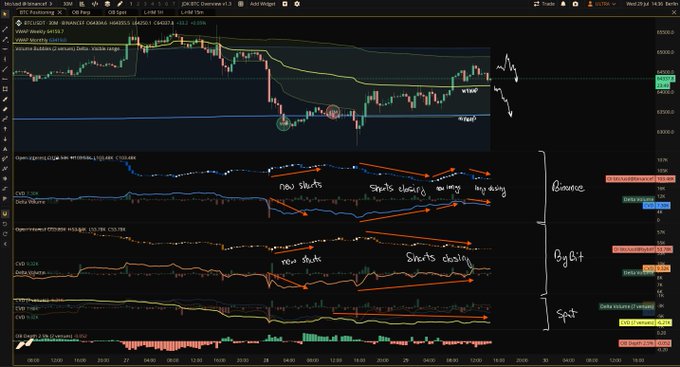Click the Binance logo beside BTCUSDT
The width and height of the screenshot is (680, 367).
pyautogui.click(x=19, y=23)
